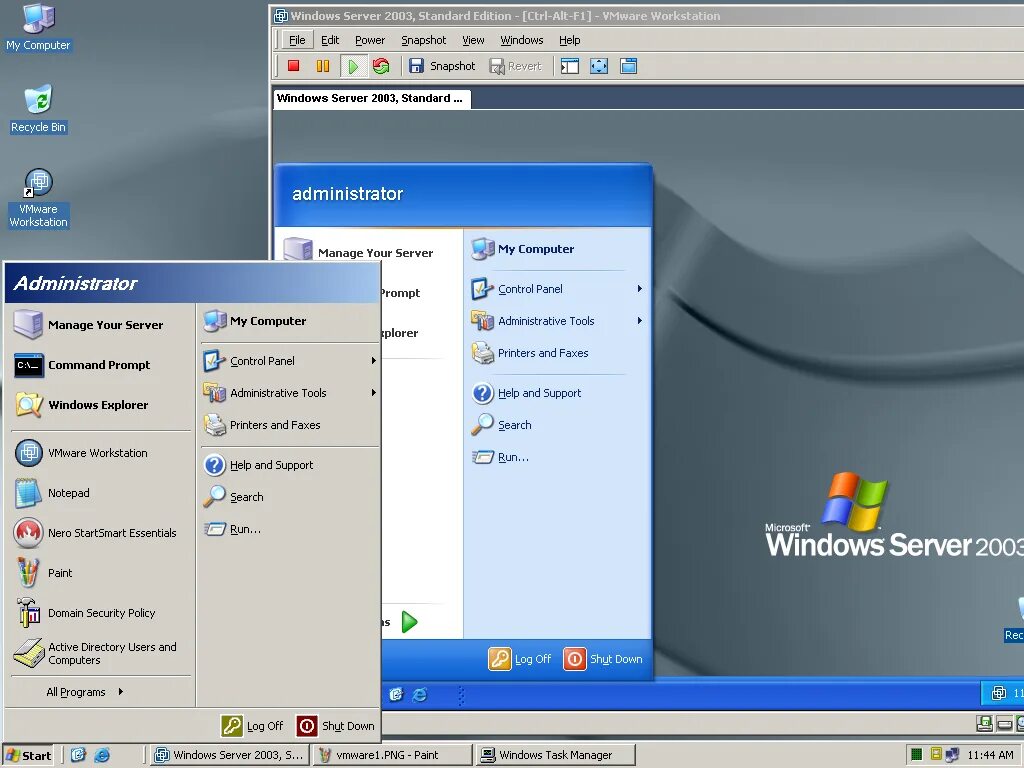Switch to vmware1.PNG - Paint taskbar button
This screenshot has height=768, width=1024.
click(x=392, y=755)
